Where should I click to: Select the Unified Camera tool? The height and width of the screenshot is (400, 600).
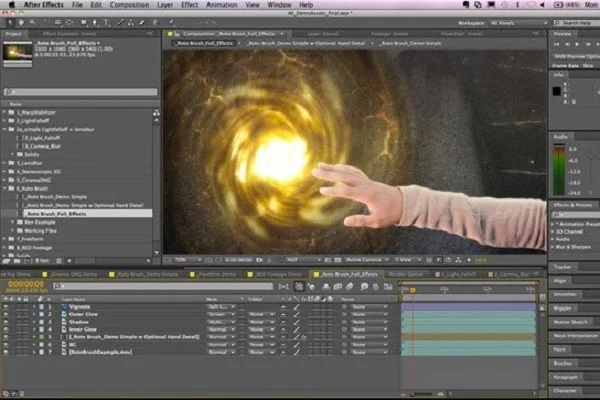57,23
